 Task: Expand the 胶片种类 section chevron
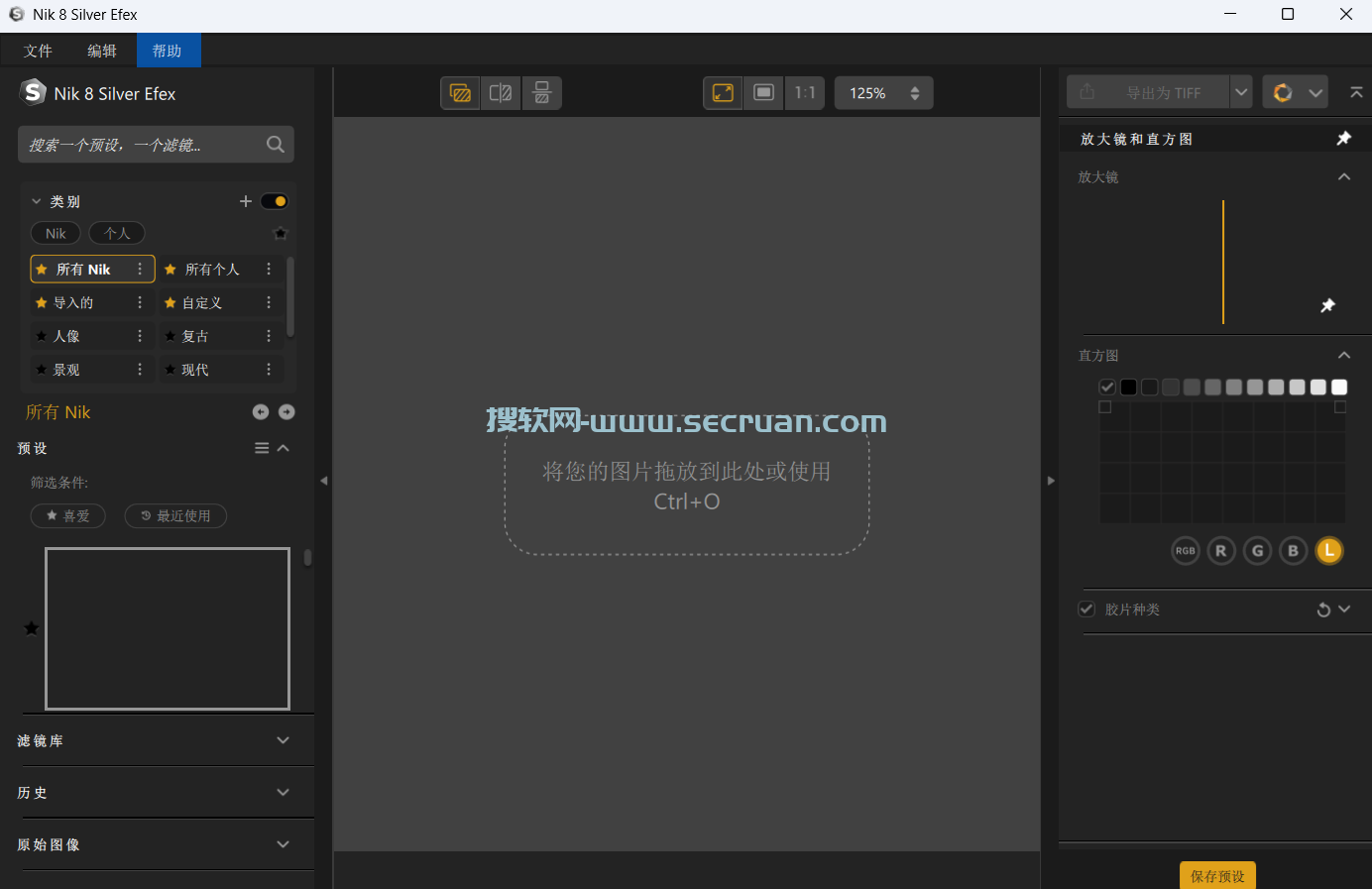tap(1344, 609)
